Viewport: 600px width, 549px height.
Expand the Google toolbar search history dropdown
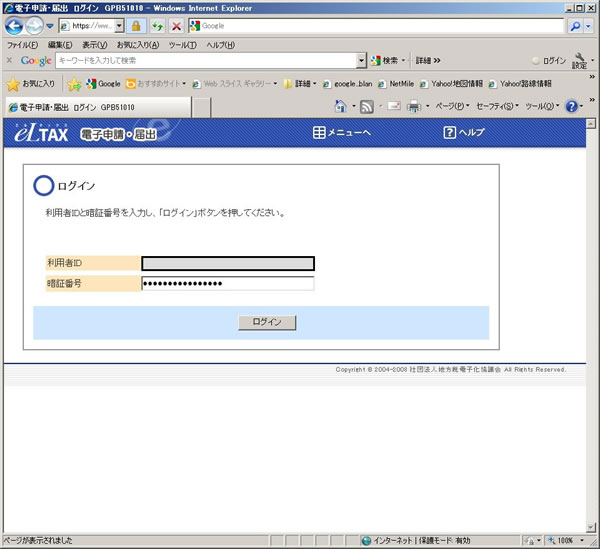click(x=361, y=60)
